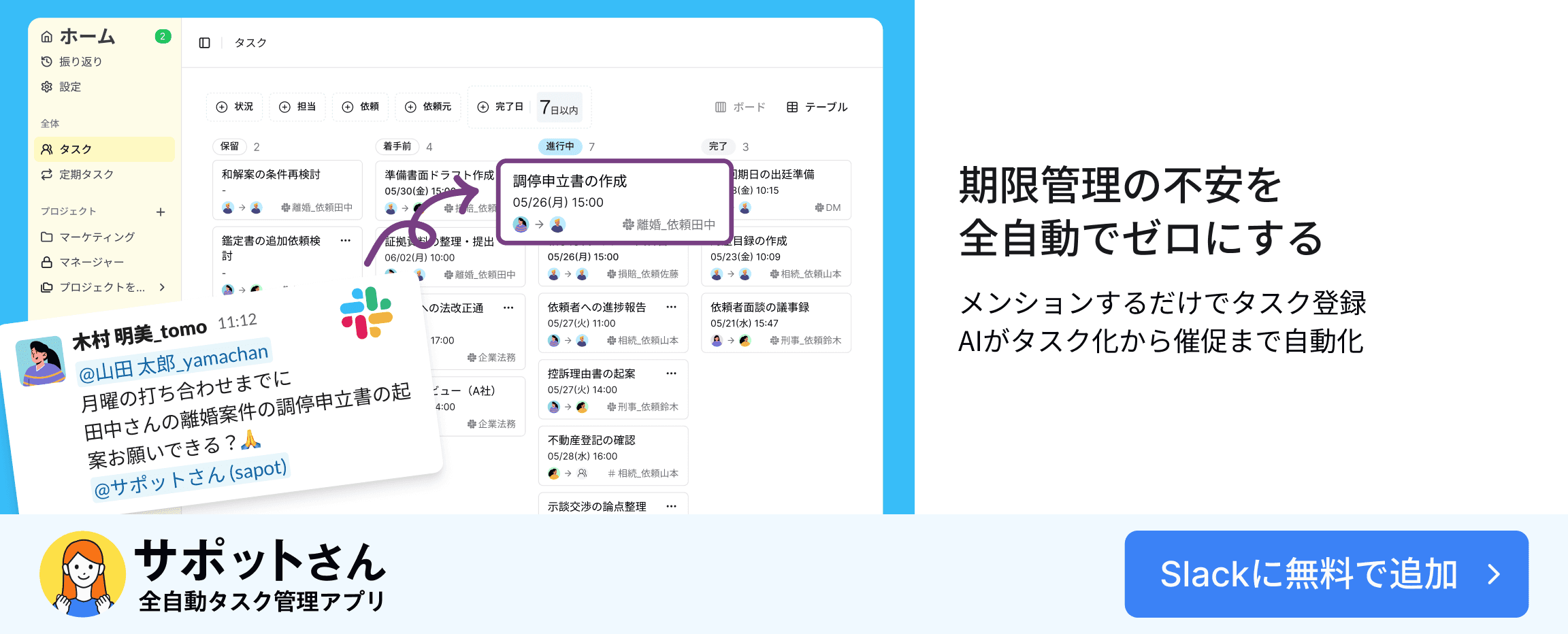Open 調停申立書の作成 task card
Screen dimensions: 1568x634
pos(615,201)
